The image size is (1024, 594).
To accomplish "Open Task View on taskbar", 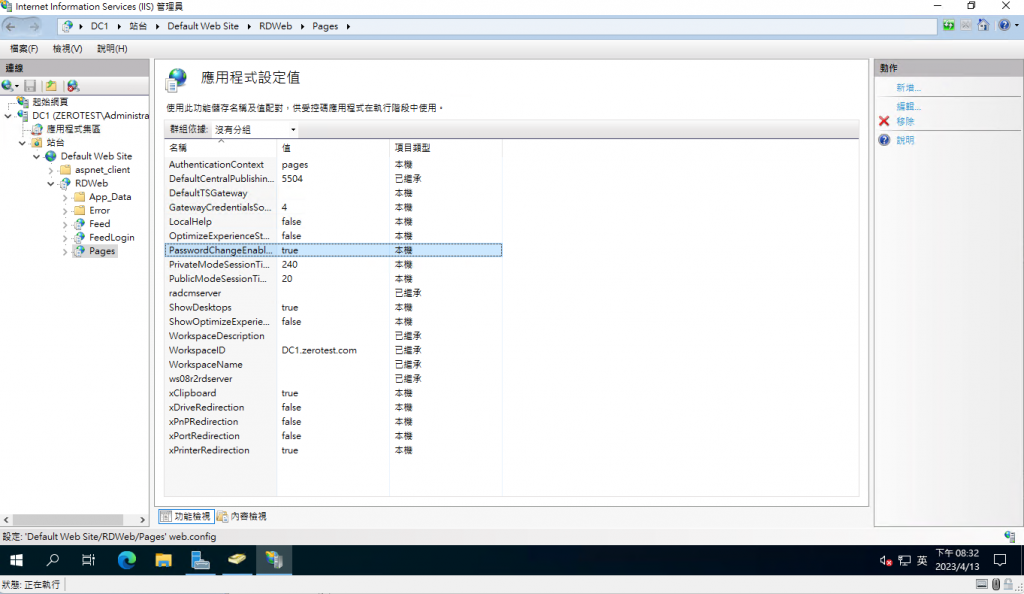I will click(x=89, y=560).
